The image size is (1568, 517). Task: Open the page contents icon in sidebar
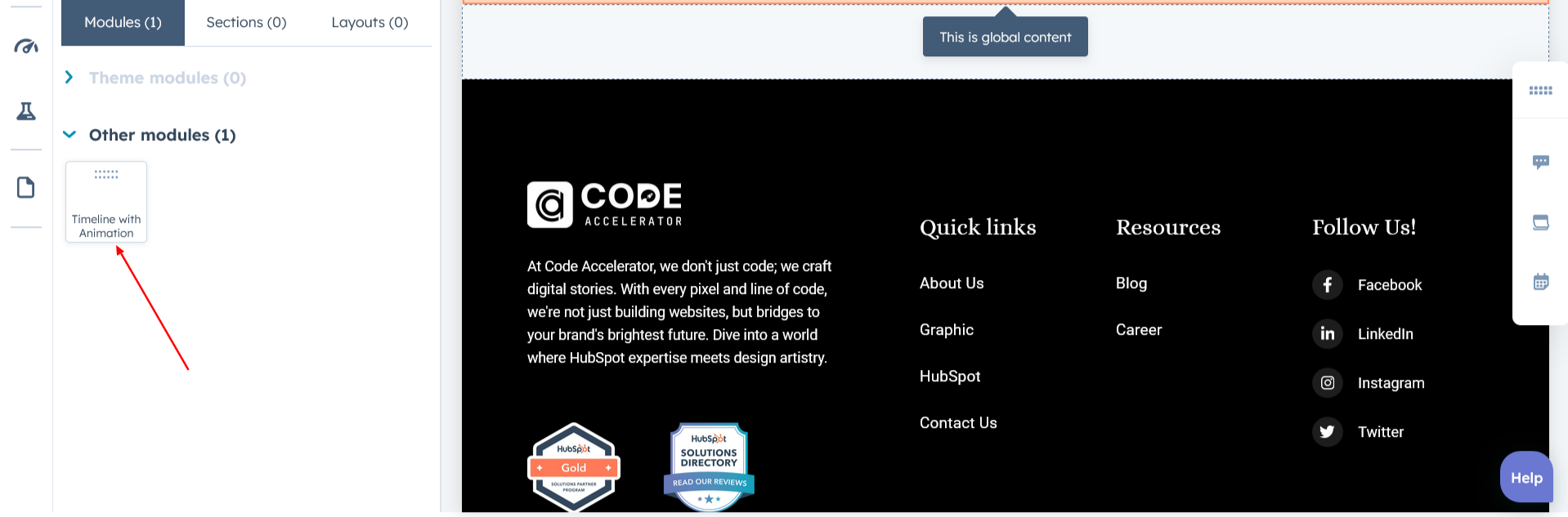point(26,188)
